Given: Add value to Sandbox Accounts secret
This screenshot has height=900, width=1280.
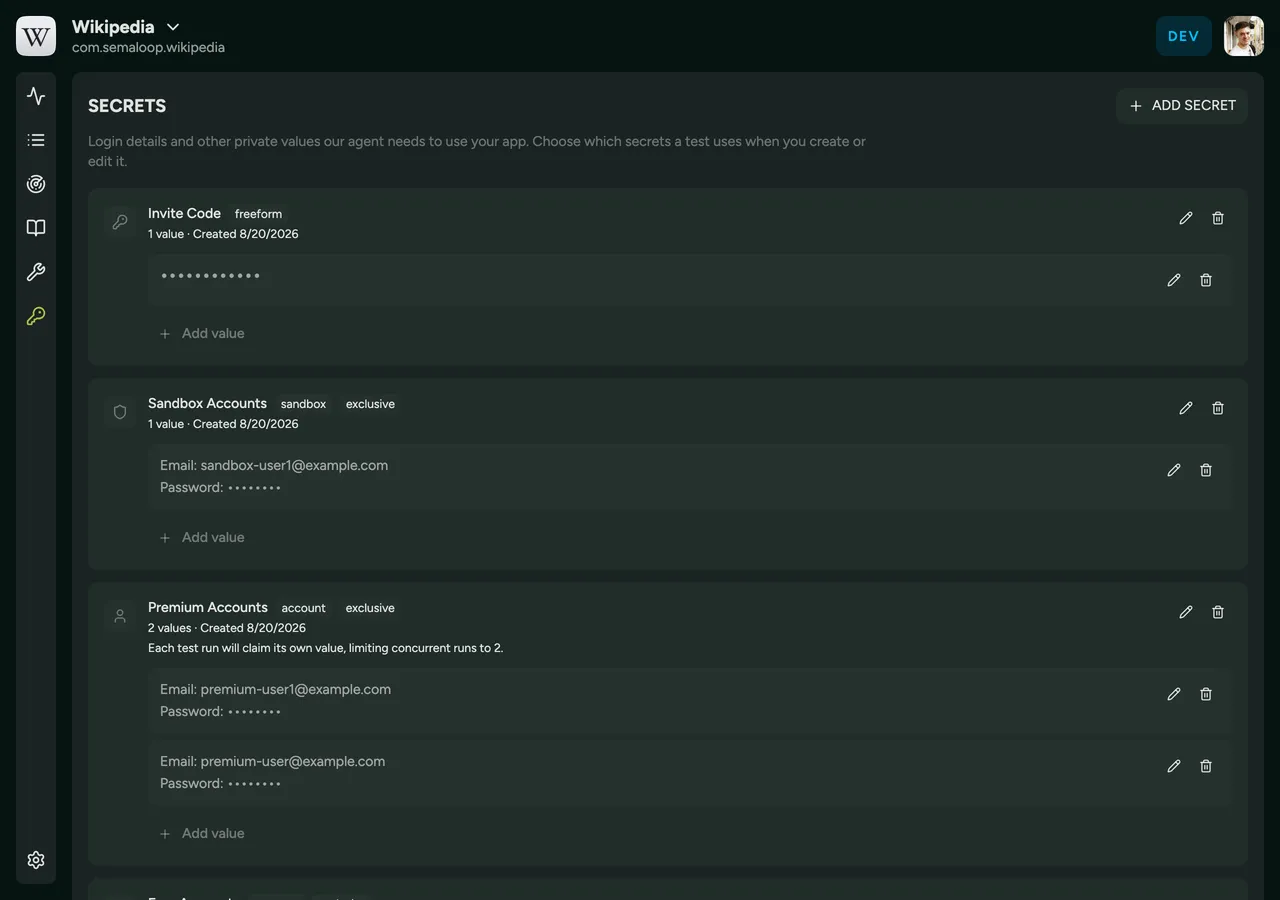Looking at the screenshot, I should tap(202, 537).
